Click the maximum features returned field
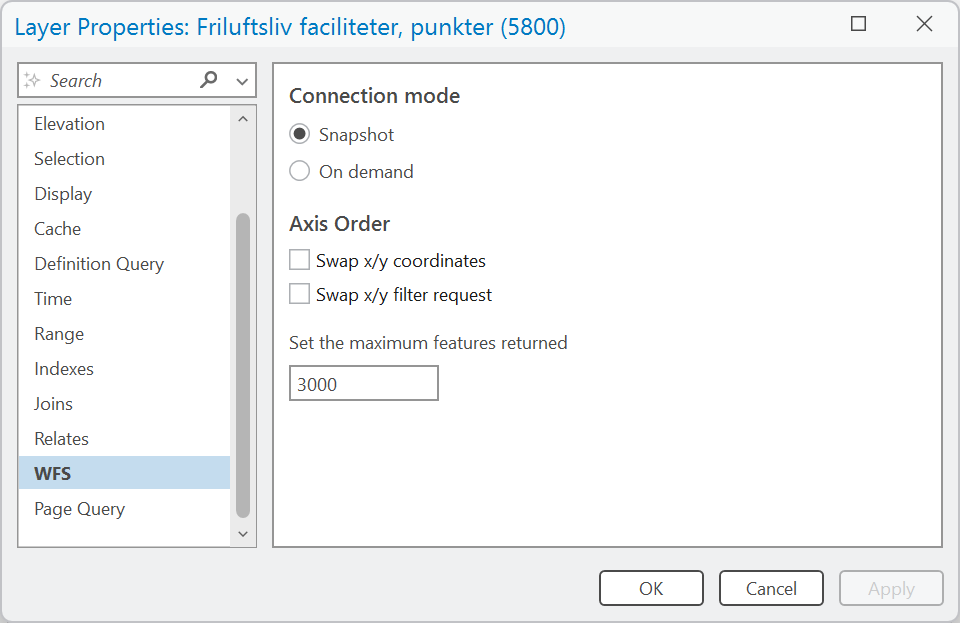This screenshot has height=623, width=960. (363, 384)
